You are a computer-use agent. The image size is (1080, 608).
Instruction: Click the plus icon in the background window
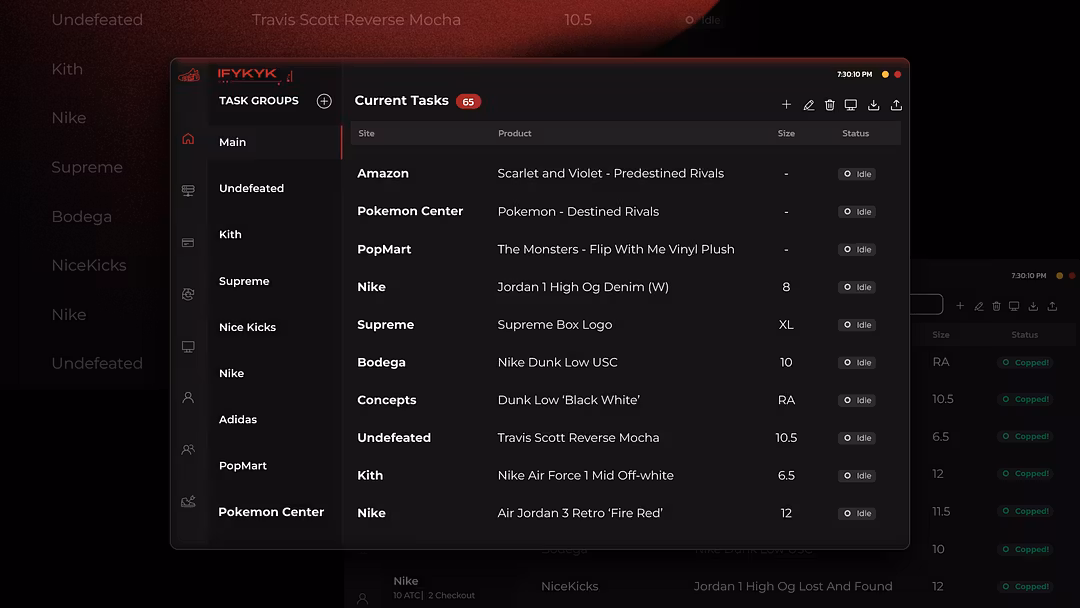[x=960, y=306]
